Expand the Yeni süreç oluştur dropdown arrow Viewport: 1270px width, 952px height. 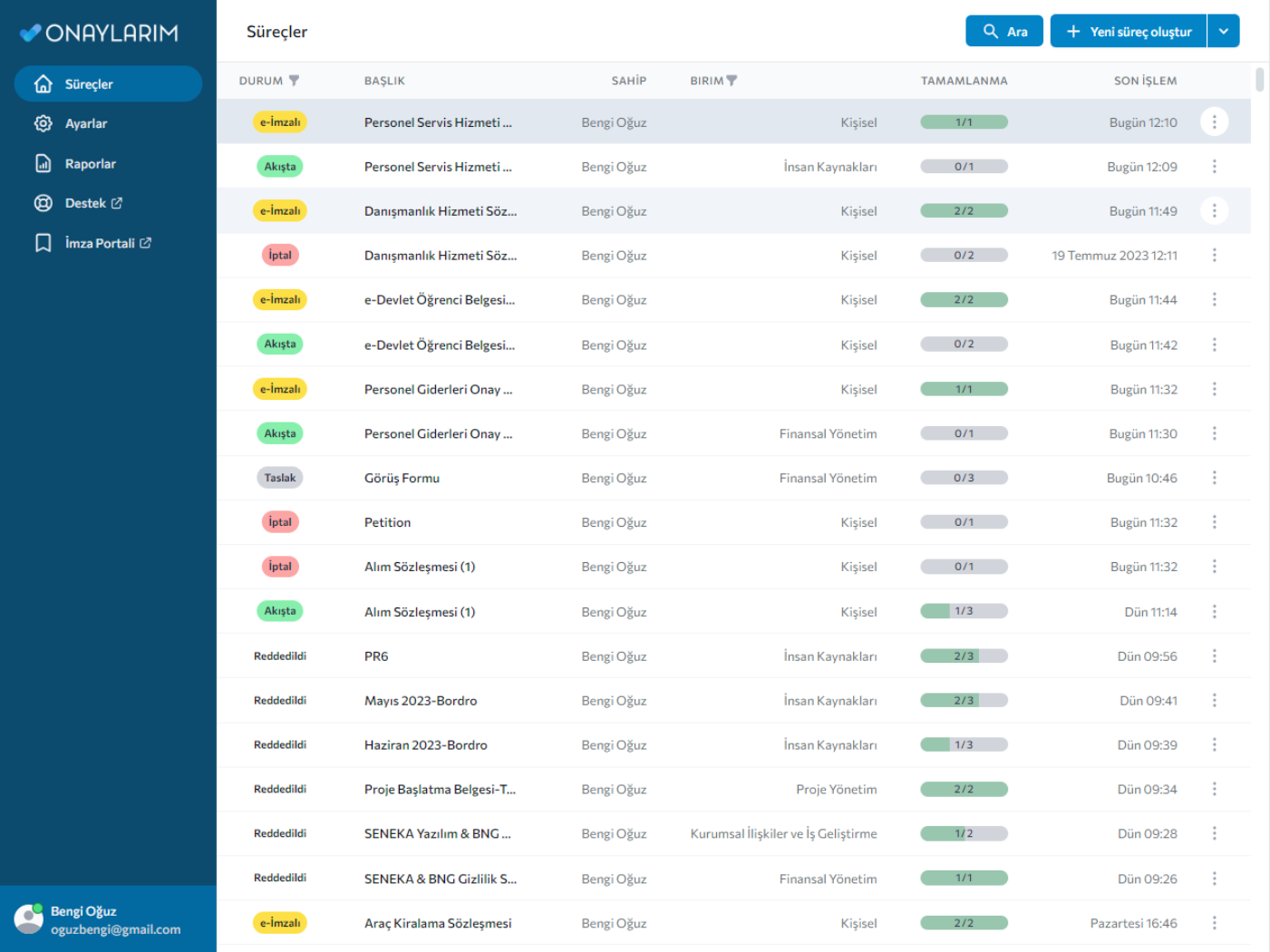[x=1223, y=31]
